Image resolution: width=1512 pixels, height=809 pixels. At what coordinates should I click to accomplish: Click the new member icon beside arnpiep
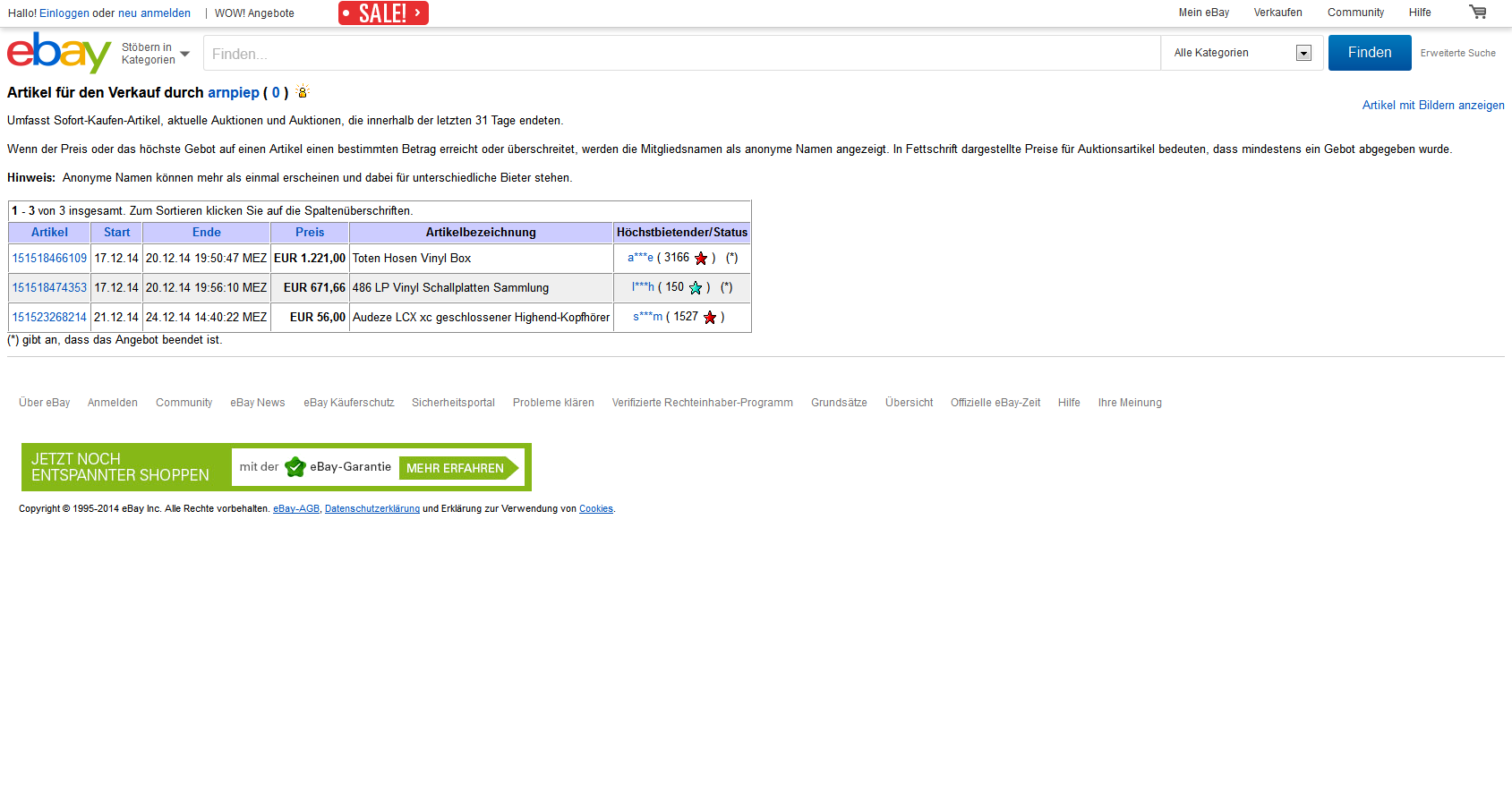303,91
